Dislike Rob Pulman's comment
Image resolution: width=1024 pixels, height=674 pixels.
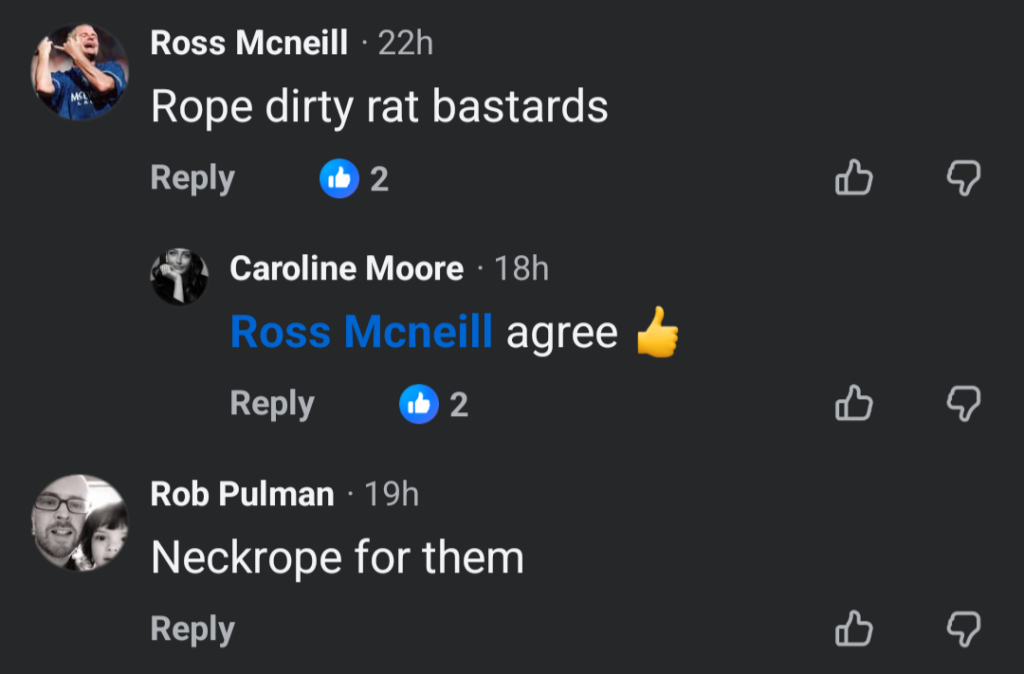[x=963, y=630]
